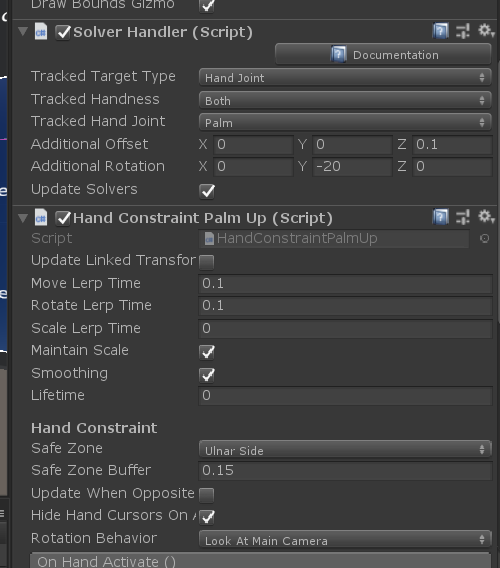Click the HandConstraintPalmUp script object picker circle
Screen dimensions: 500x568
point(484,238)
